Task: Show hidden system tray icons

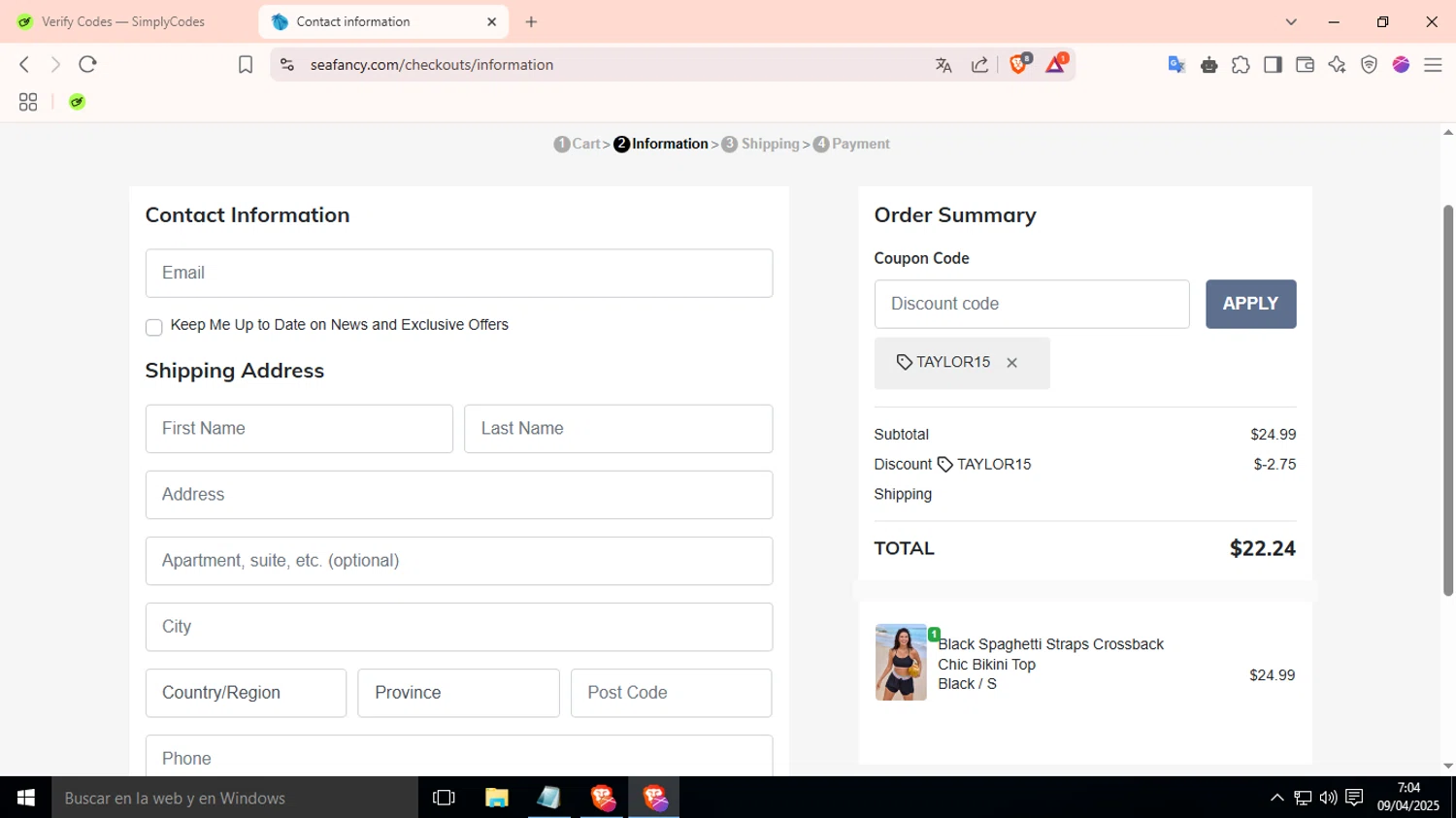Action: [1277, 798]
